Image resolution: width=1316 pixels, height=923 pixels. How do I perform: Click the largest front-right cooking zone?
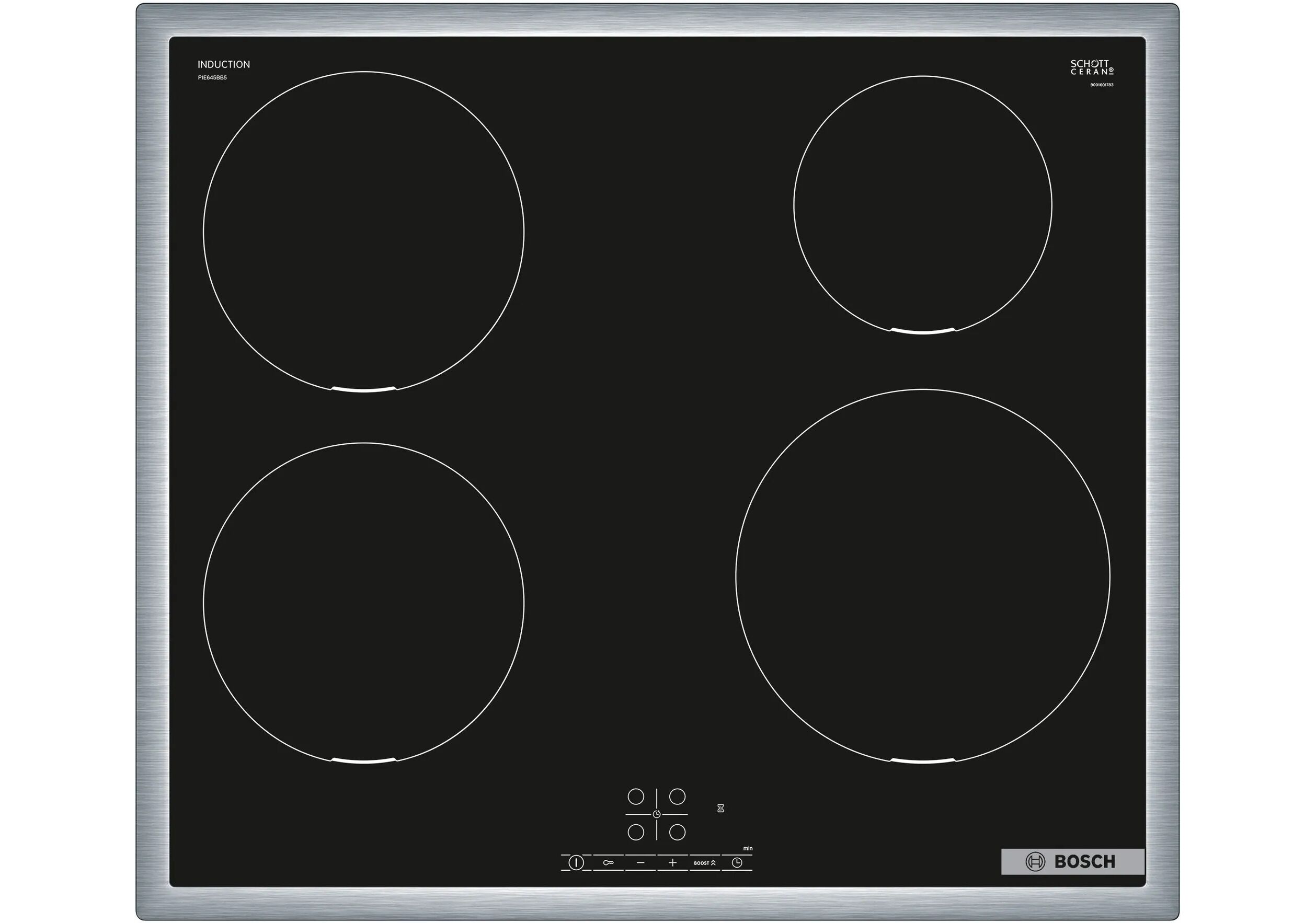point(923,576)
